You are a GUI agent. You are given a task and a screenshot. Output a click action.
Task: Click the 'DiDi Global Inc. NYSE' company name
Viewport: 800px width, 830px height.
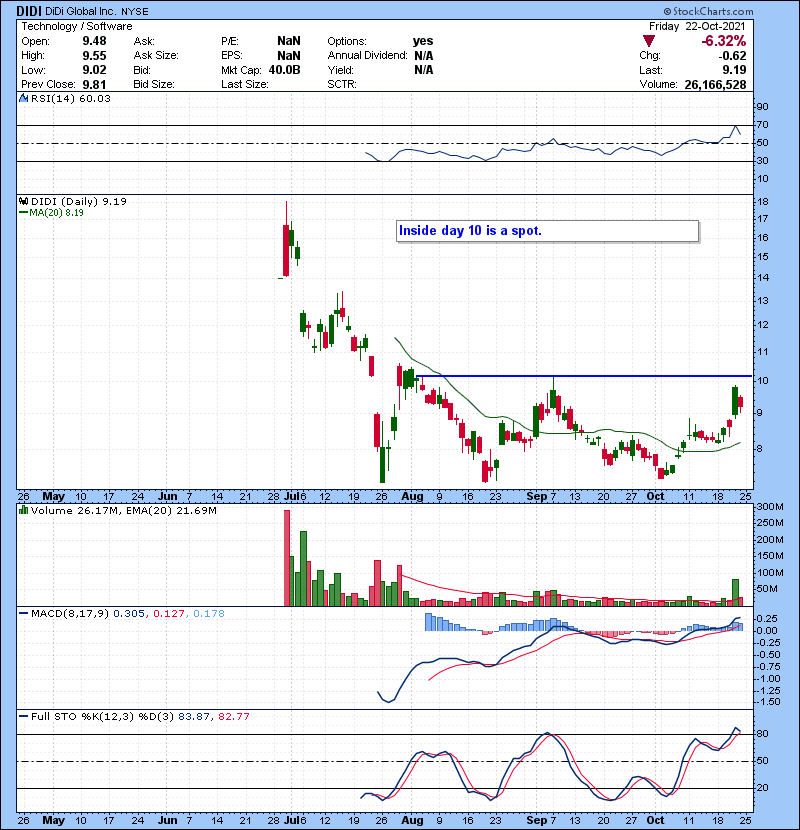tap(96, 12)
